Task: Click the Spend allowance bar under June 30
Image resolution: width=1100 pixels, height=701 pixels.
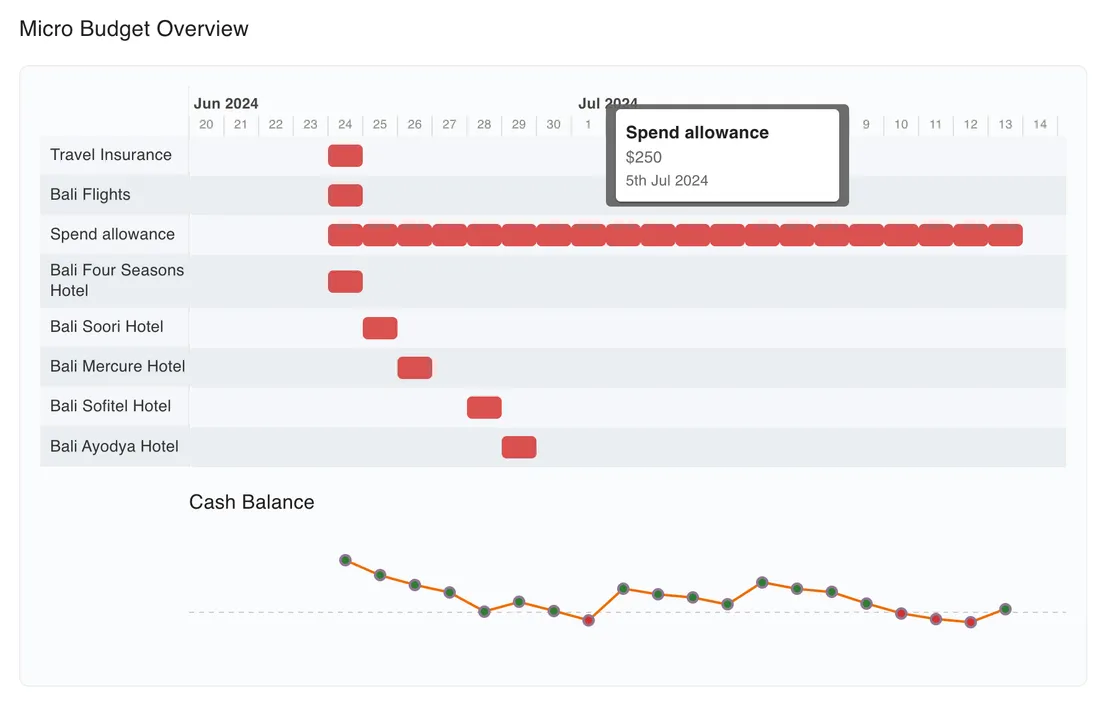Action: tap(553, 235)
